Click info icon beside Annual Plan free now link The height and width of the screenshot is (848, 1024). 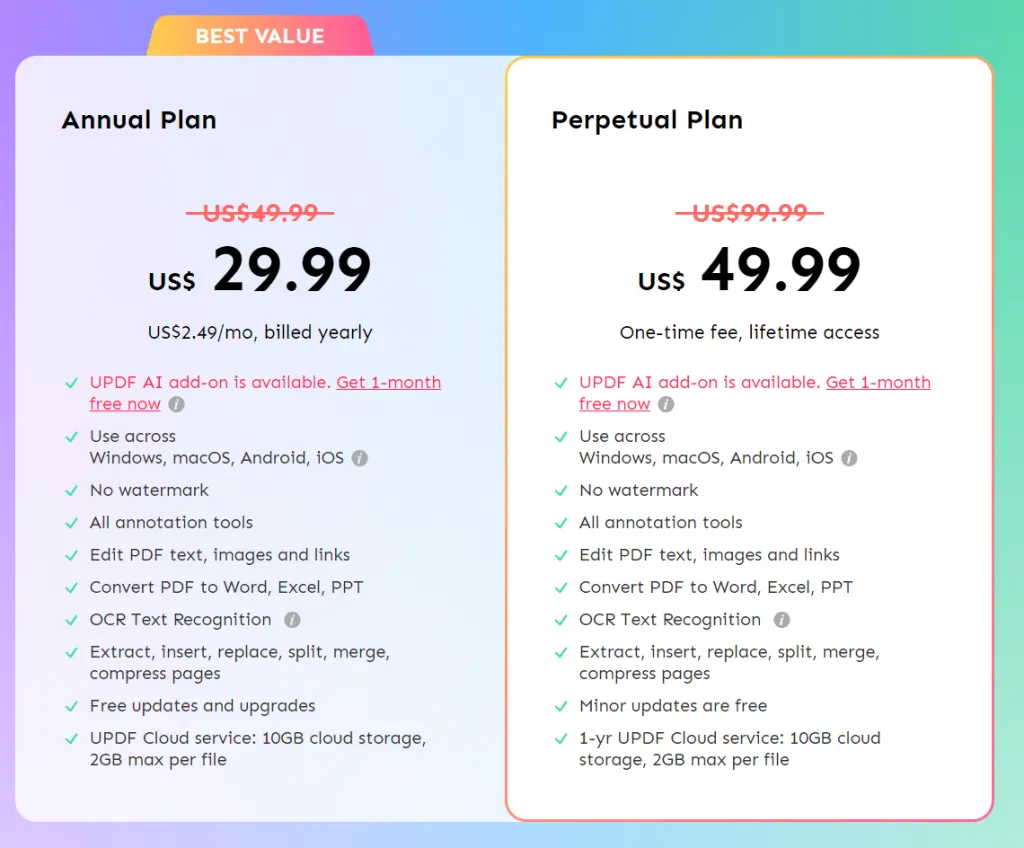[176, 405]
